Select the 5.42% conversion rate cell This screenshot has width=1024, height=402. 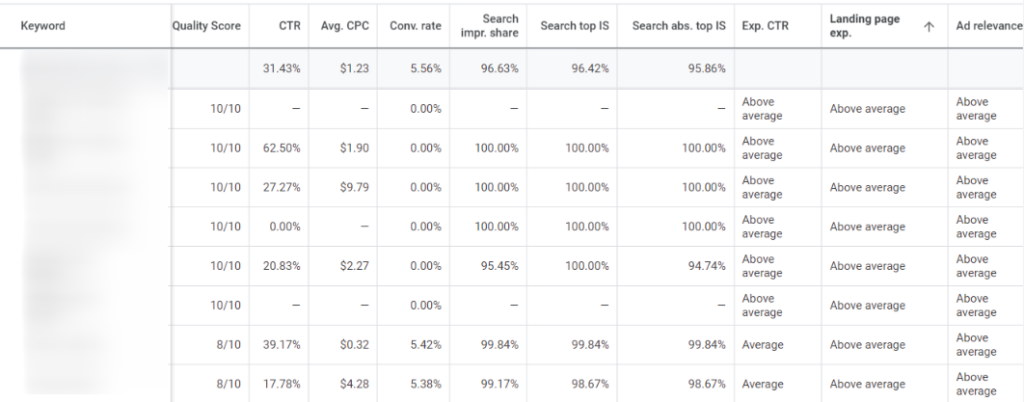click(x=423, y=345)
